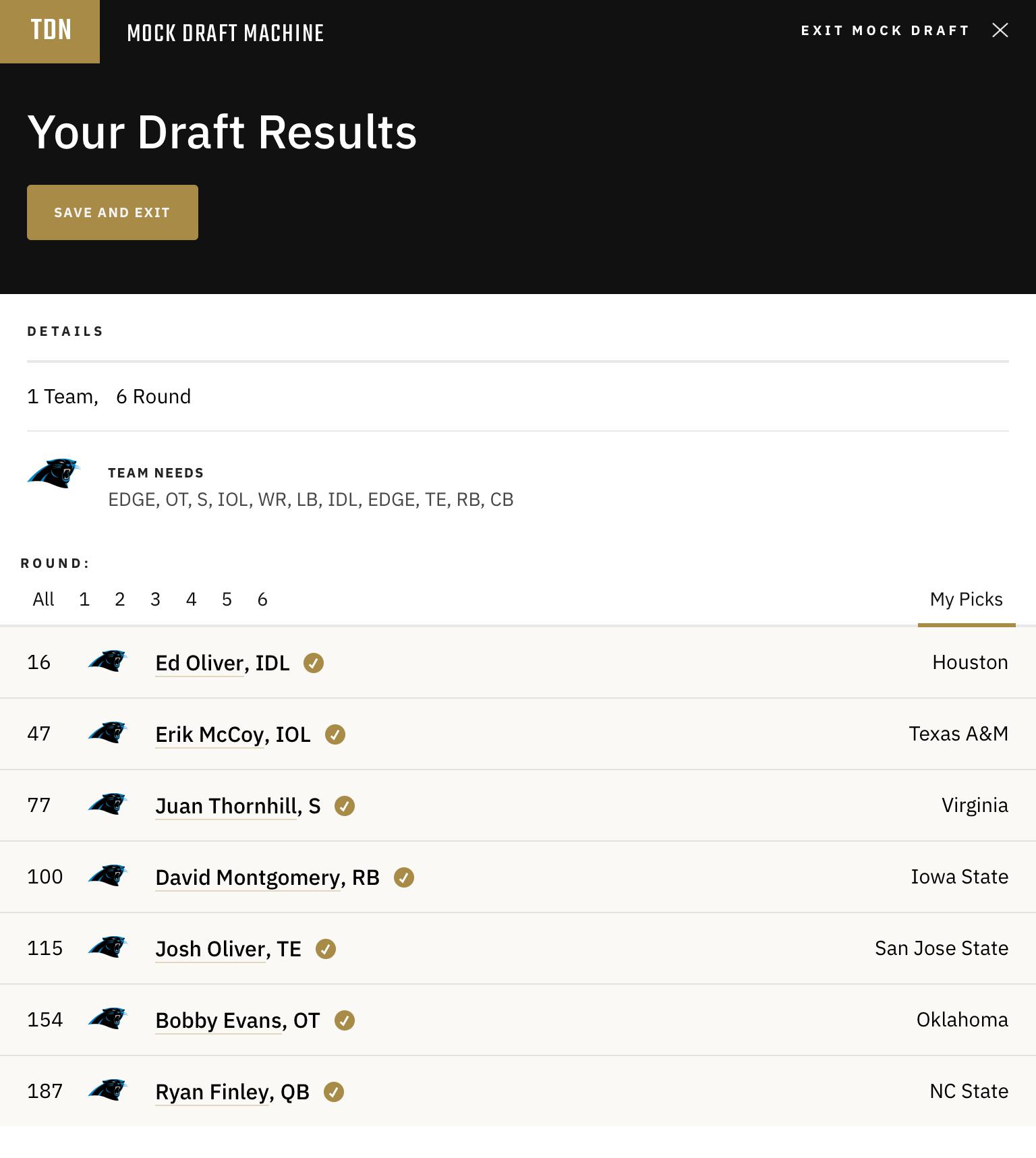Filter results to round 1
1036x1158 pixels.
click(x=84, y=599)
